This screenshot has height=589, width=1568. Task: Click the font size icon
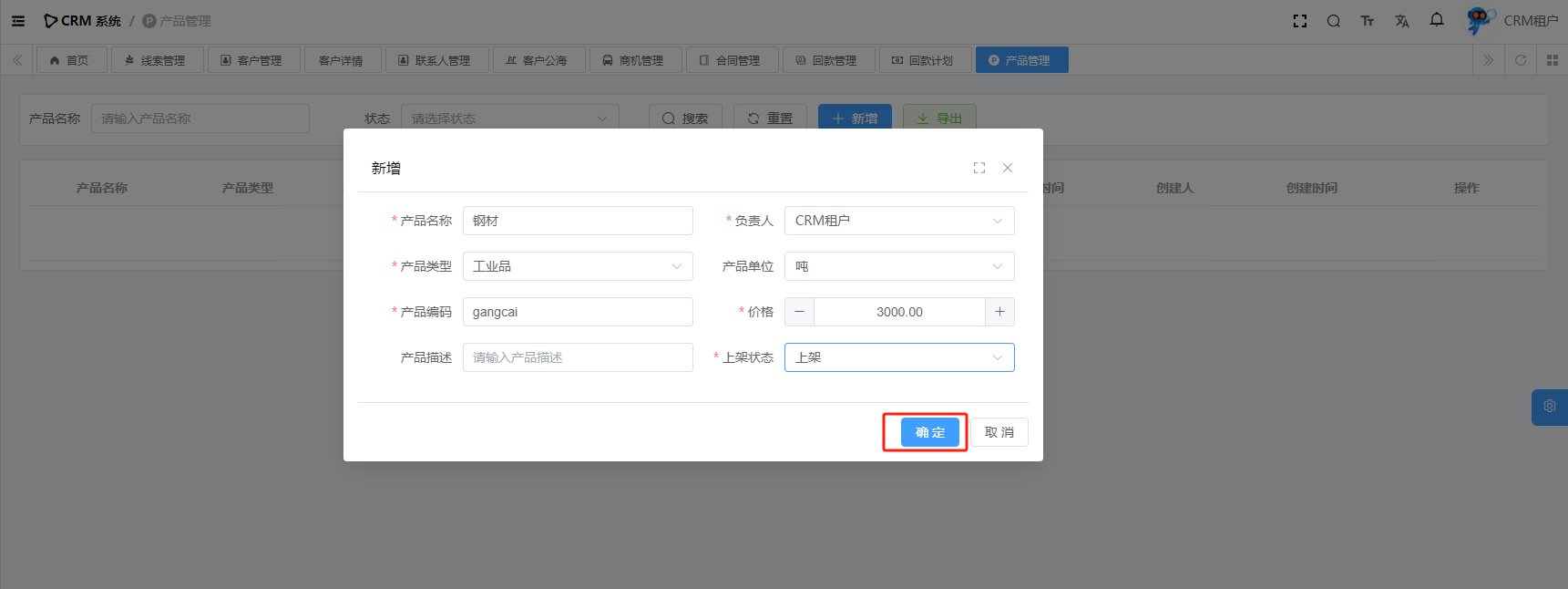tap(1367, 21)
